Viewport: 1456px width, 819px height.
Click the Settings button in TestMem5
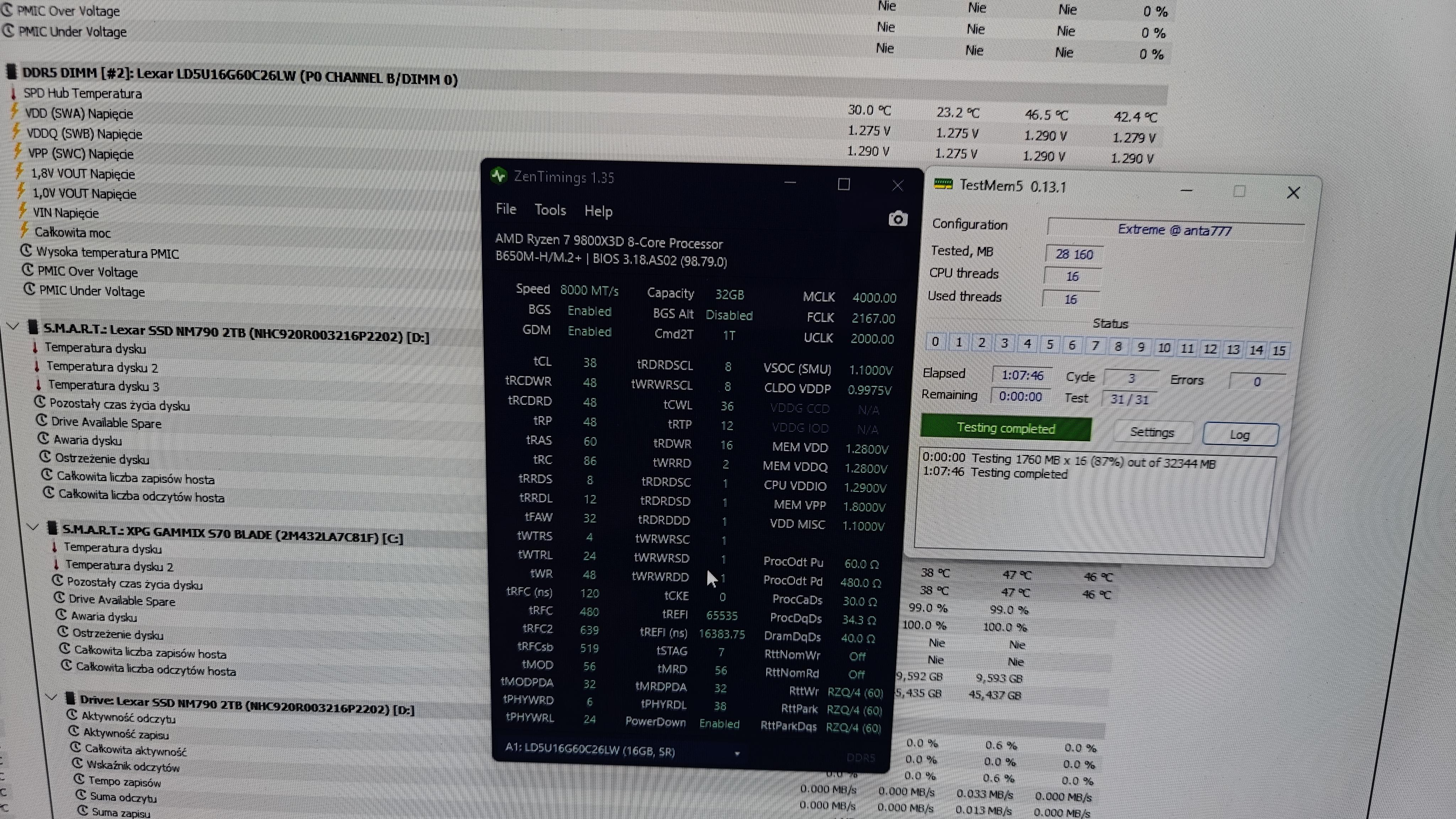point(1152,432)
